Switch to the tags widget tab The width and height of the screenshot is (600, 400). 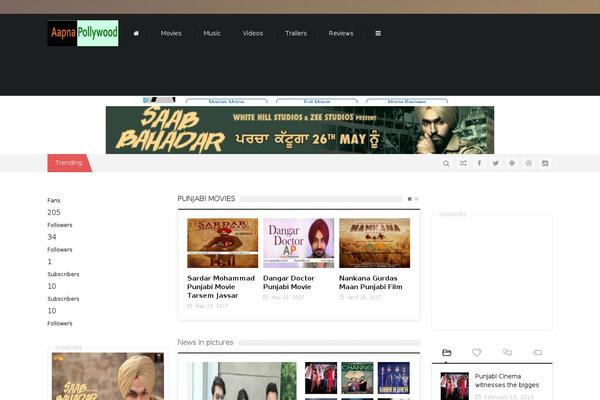point(537,352)
